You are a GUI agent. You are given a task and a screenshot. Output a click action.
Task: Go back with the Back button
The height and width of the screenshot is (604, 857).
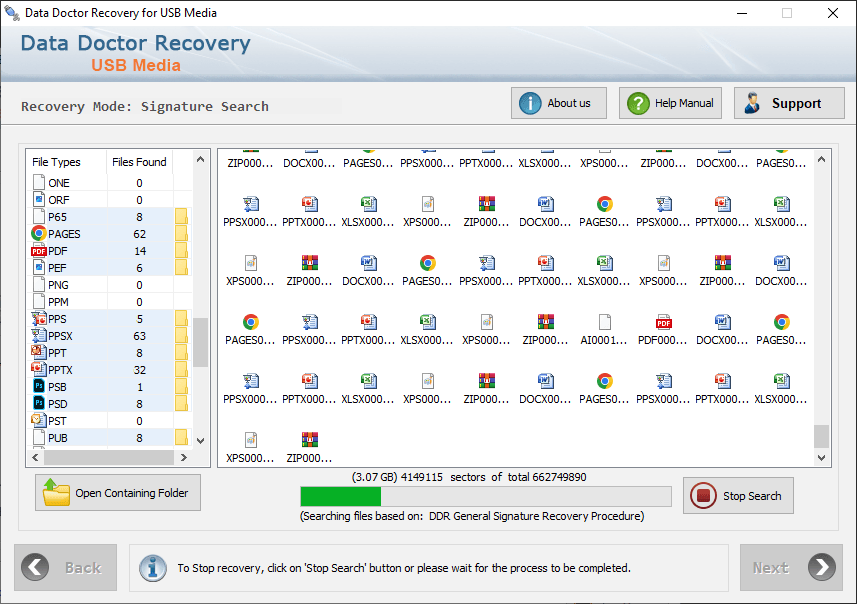pyautogui.click(x=66, y=567)
